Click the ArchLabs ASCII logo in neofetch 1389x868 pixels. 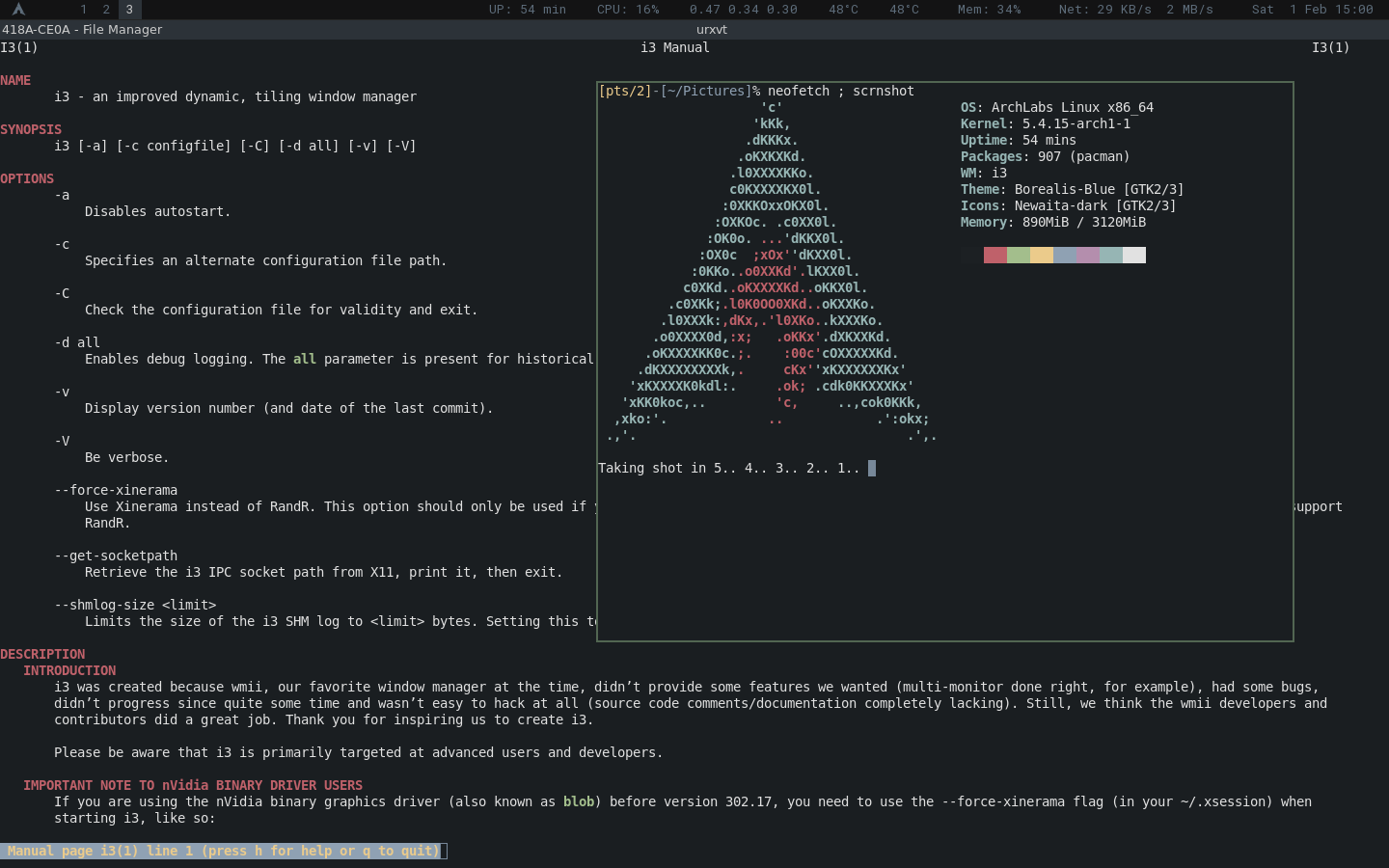pyautogui.click(x=772, y=271)
